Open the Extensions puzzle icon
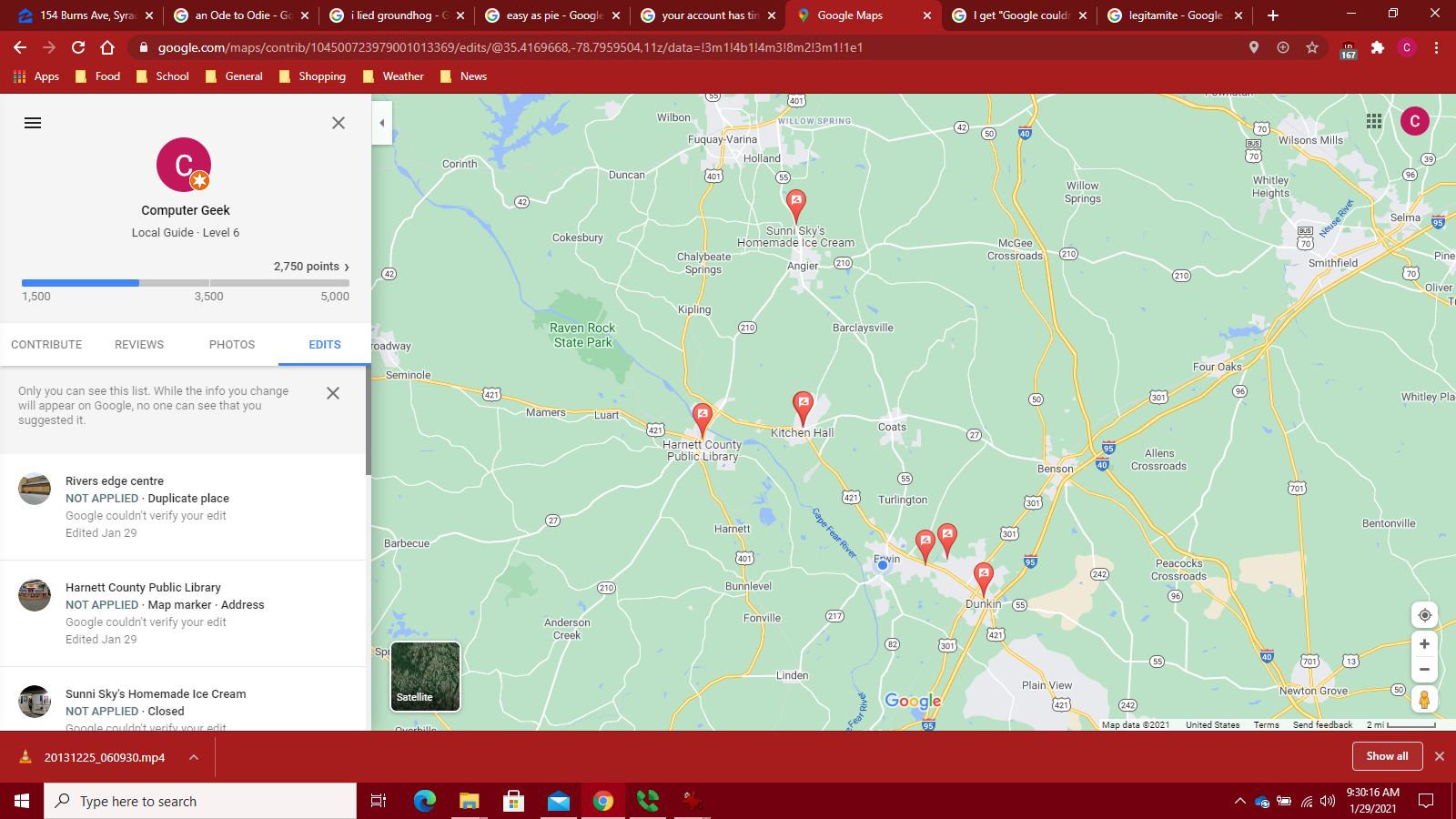 (1378, 47)
